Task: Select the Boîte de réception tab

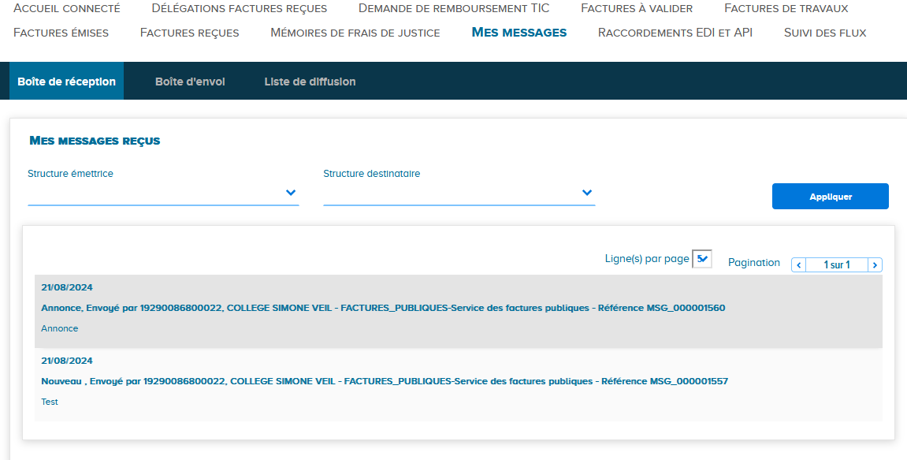Action: 67,82
